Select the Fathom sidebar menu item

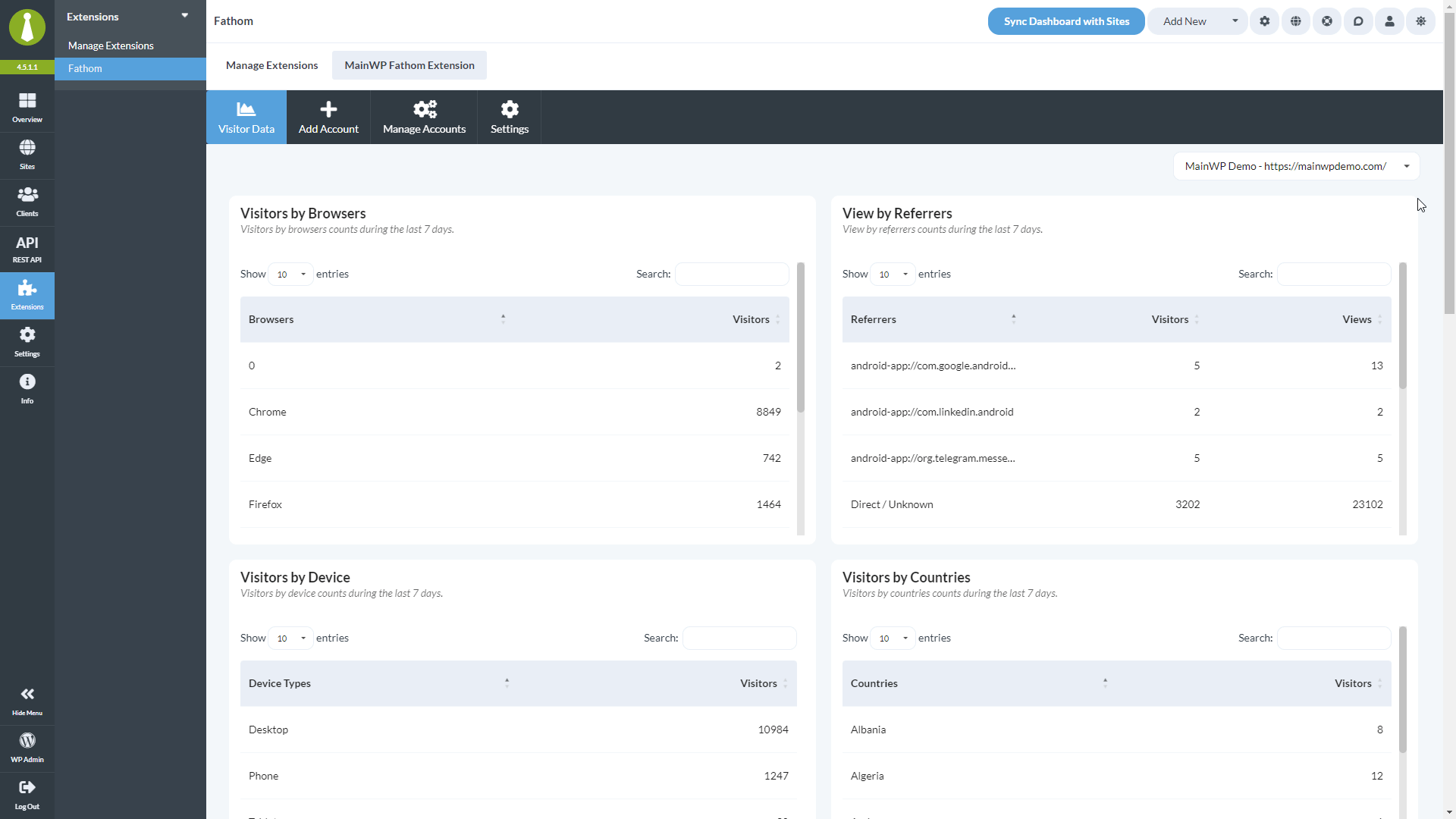point(85,68)
